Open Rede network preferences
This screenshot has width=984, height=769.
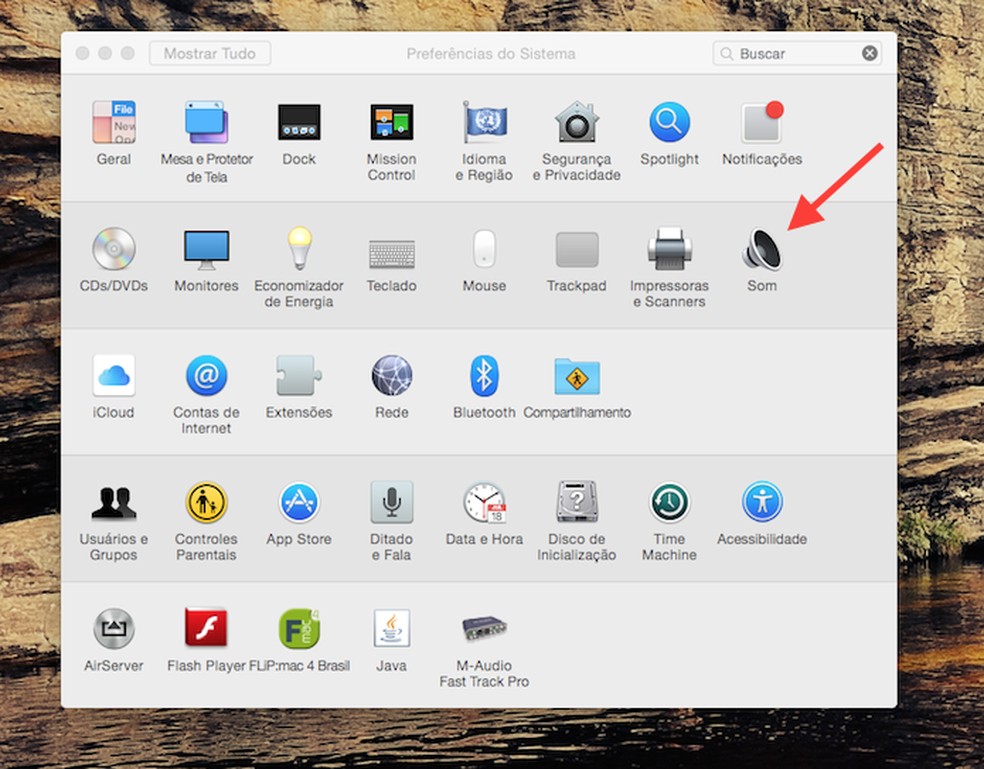(391, 375)
